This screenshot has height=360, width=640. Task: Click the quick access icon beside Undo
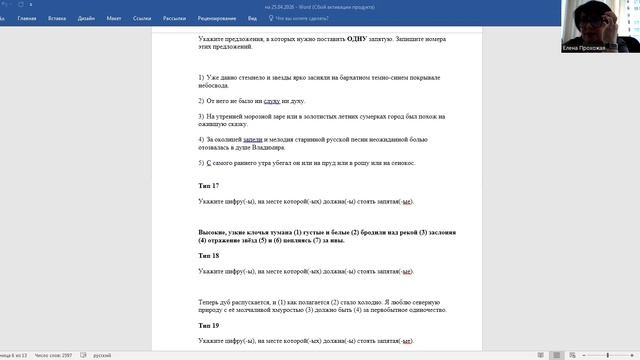pos(21,4)
